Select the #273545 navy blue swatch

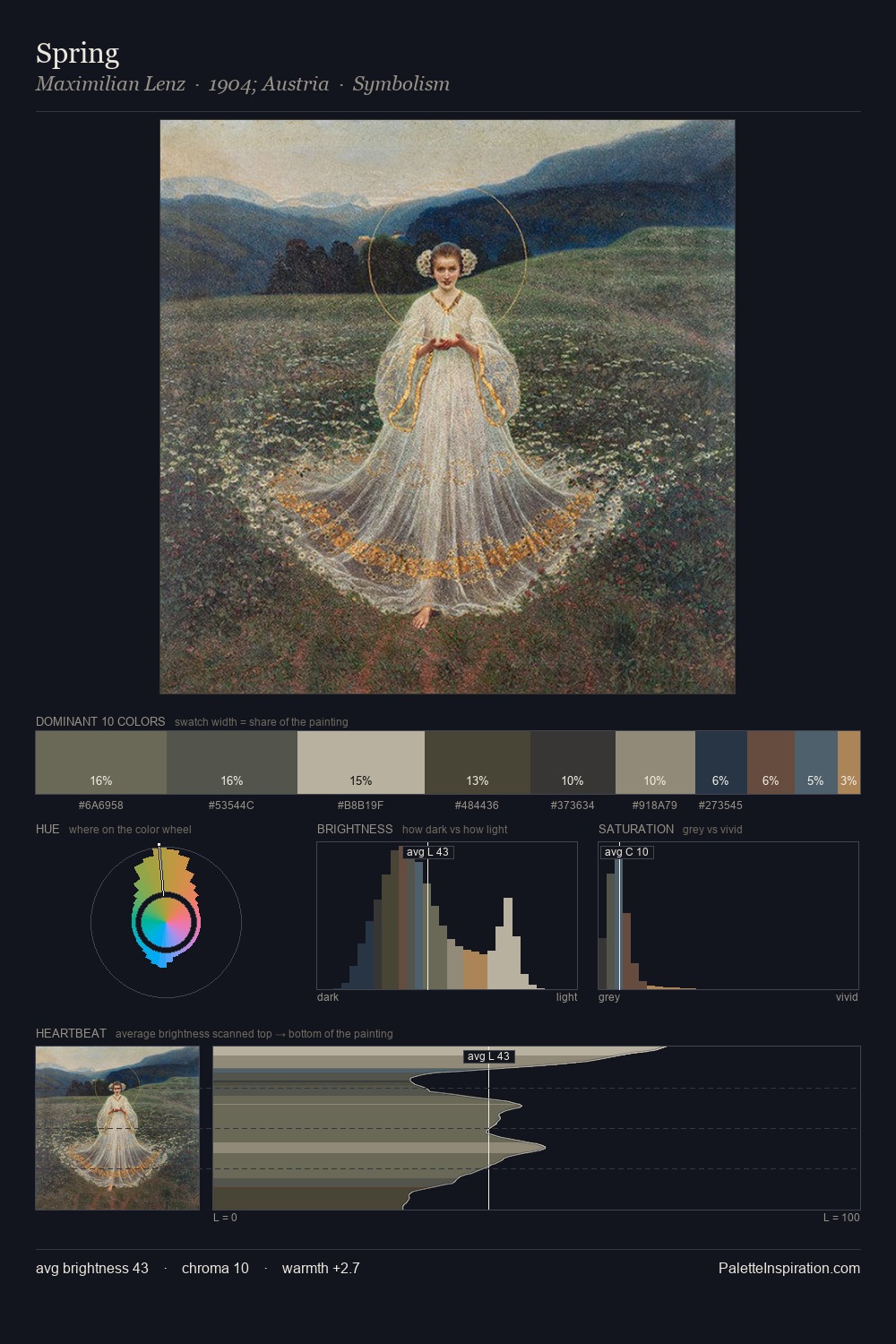click(x=720, y=762)
